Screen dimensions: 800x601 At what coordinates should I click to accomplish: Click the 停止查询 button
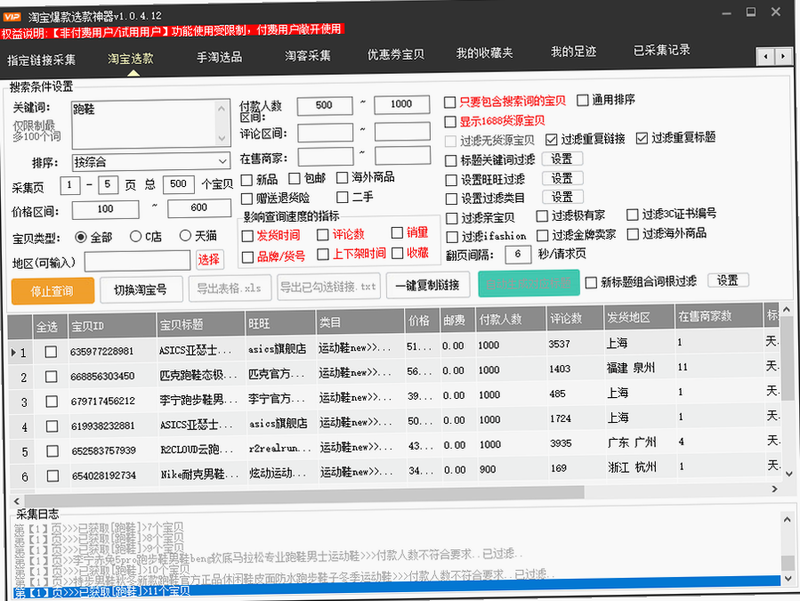tap(53, 291)
